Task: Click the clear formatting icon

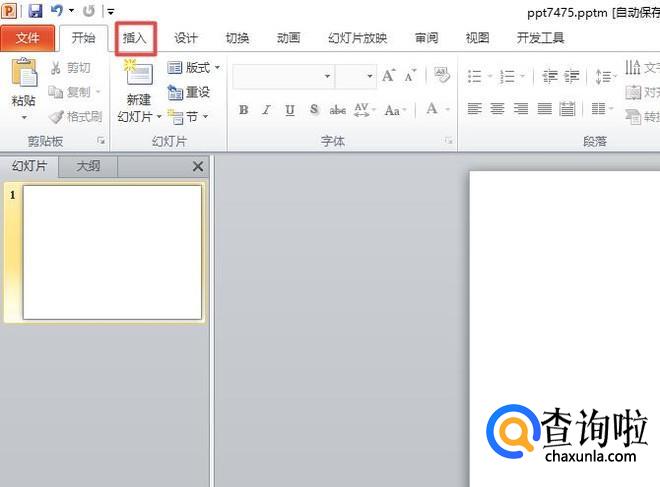Action: pyautogui.click(x=442, y=75)
